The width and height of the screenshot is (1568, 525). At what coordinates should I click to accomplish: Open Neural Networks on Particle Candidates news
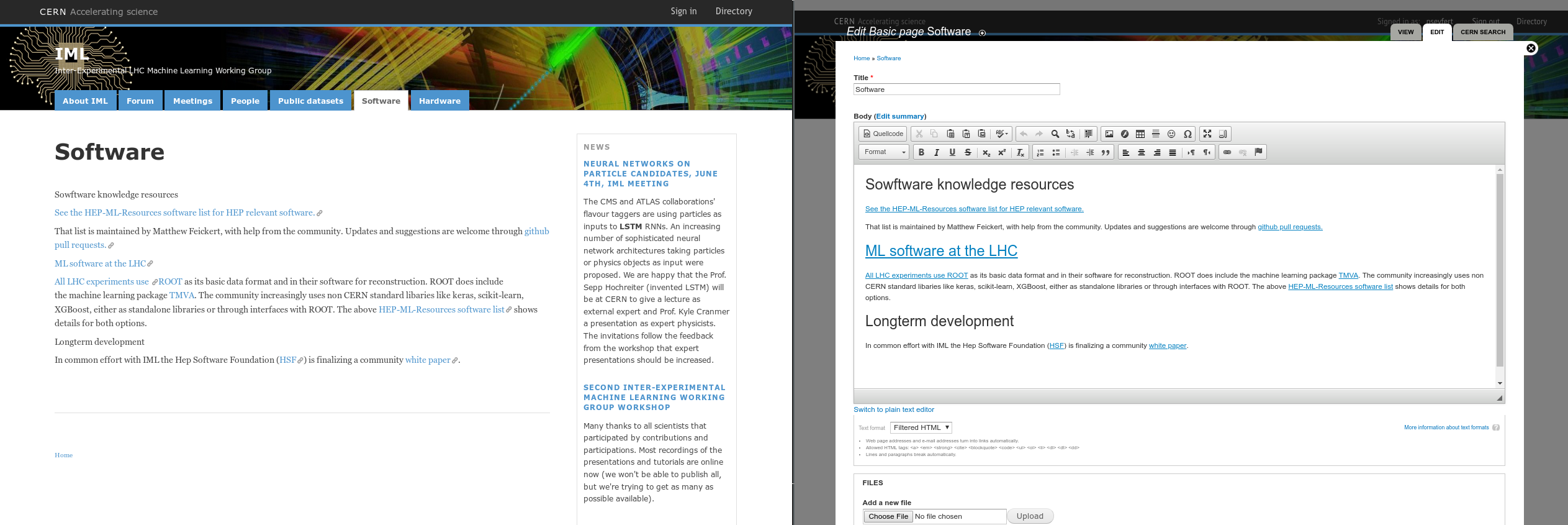pyautogui.click(x=651, y=174)
